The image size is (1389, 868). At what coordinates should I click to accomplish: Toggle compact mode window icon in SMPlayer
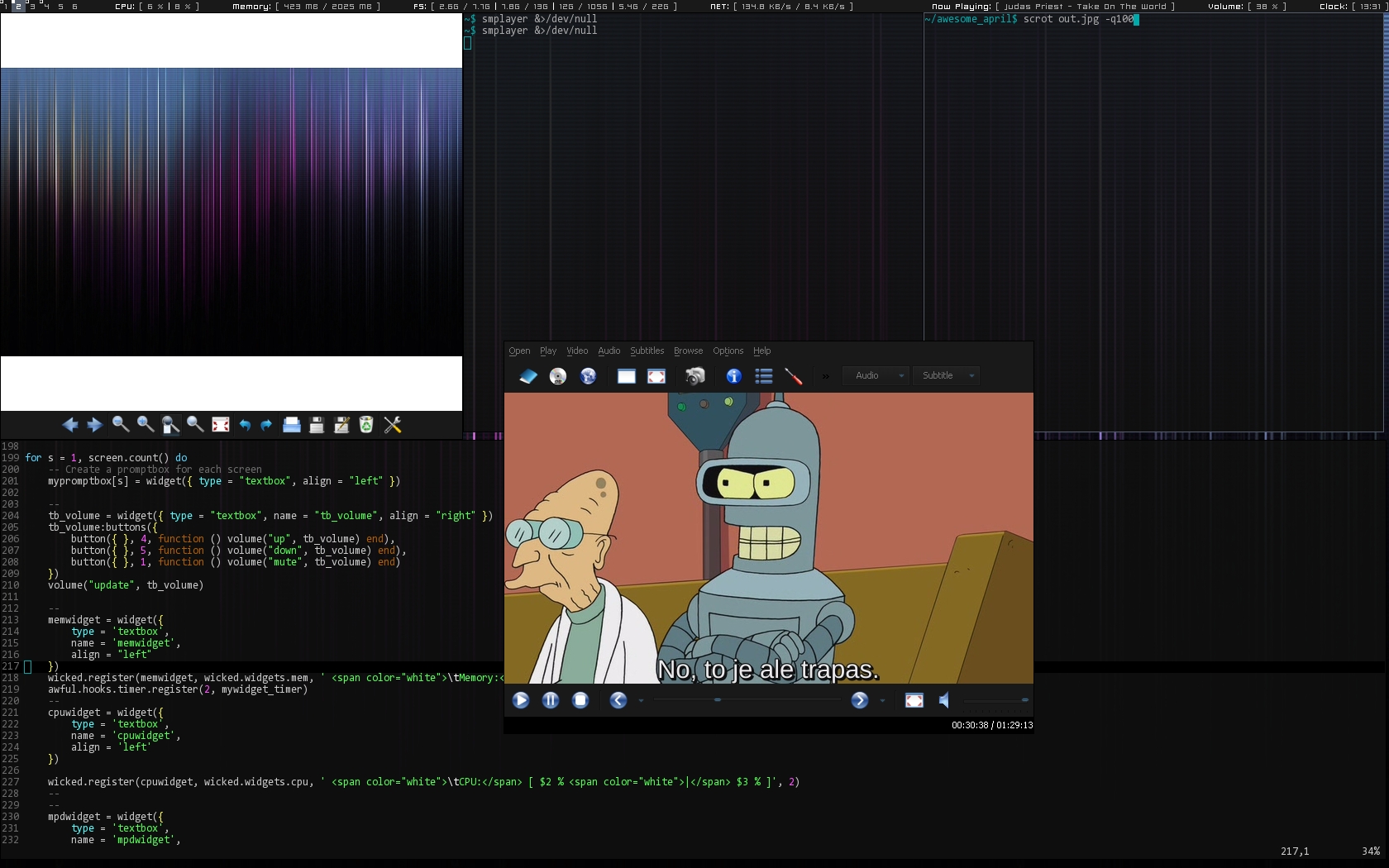[627, 376]
